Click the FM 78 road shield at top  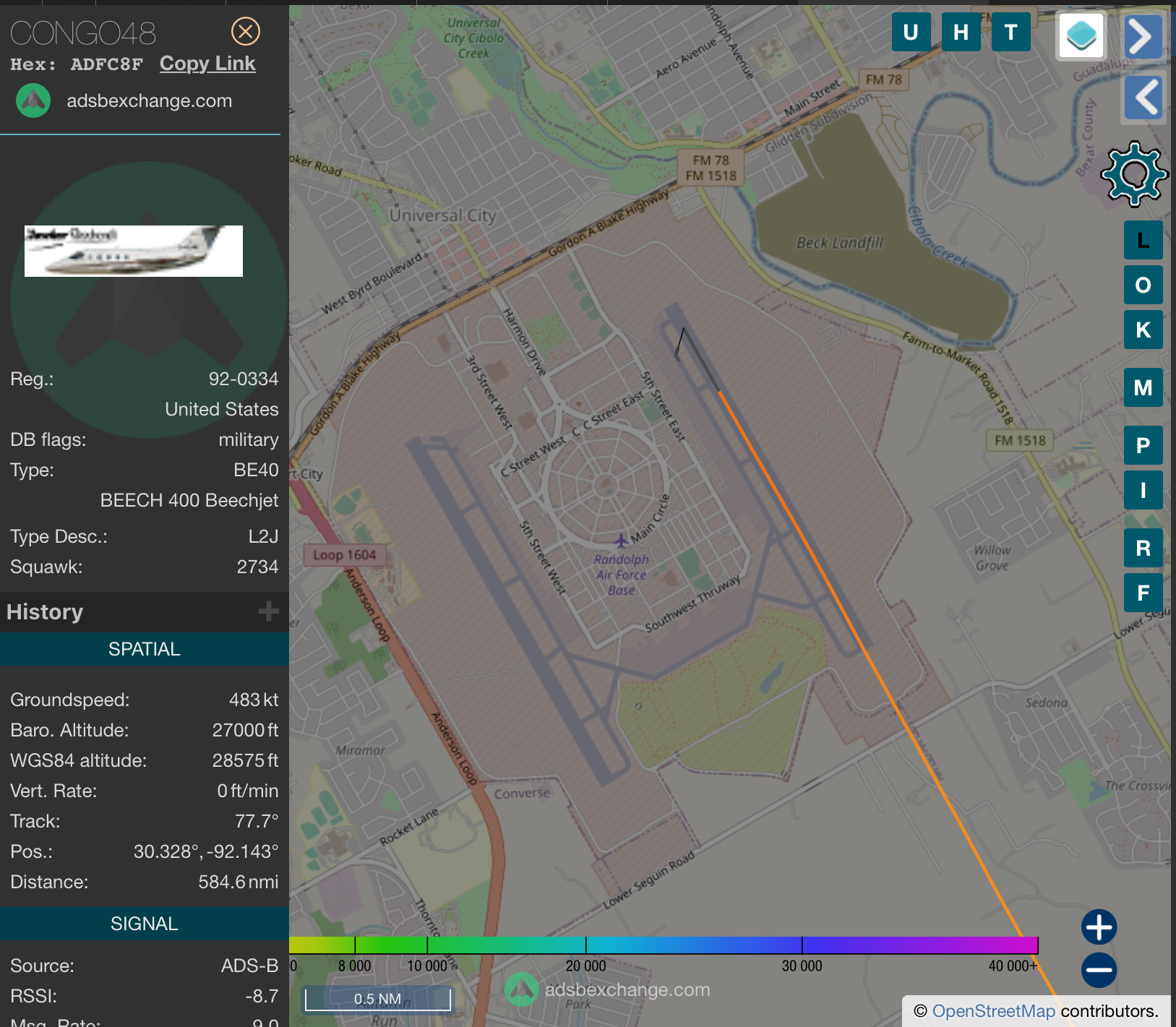pyautogui.click(x=883, y=80)
